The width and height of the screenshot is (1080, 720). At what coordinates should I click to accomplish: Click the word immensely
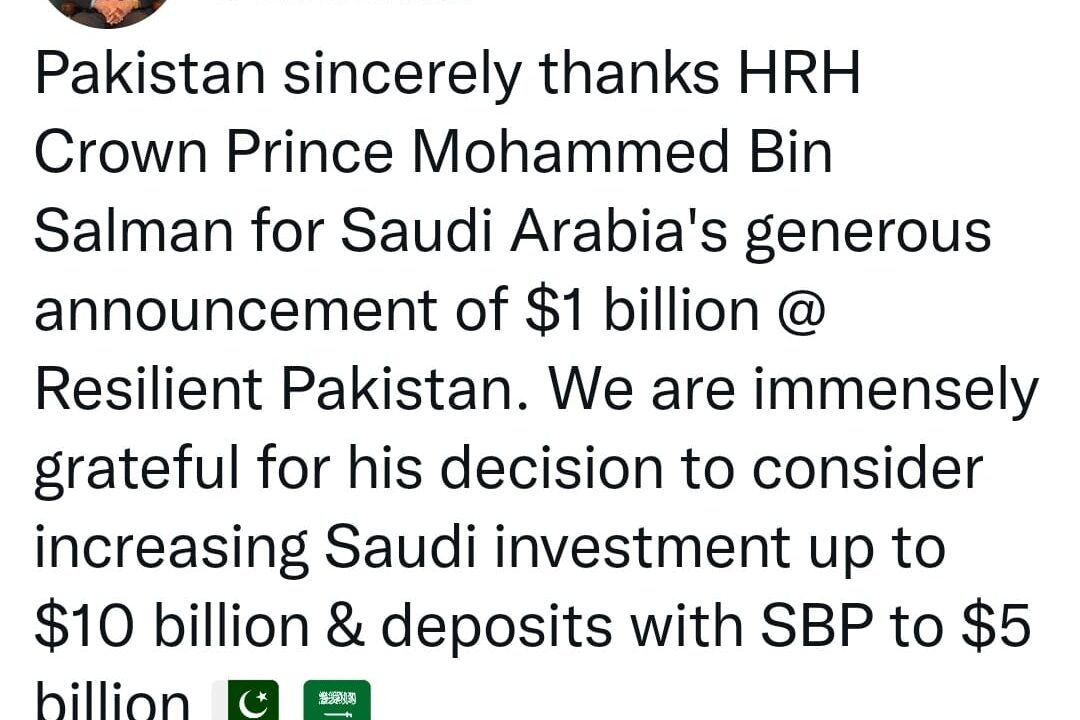[x=896, y=389]
